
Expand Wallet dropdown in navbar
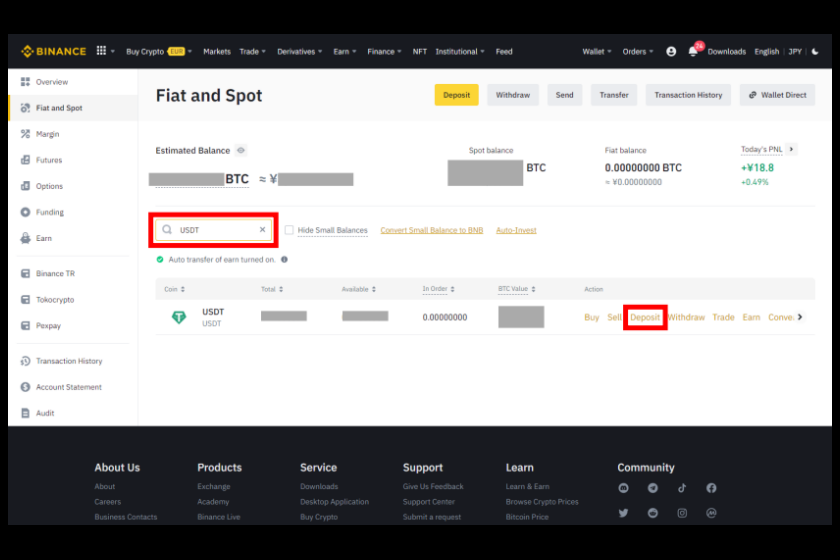pos(597,51)
